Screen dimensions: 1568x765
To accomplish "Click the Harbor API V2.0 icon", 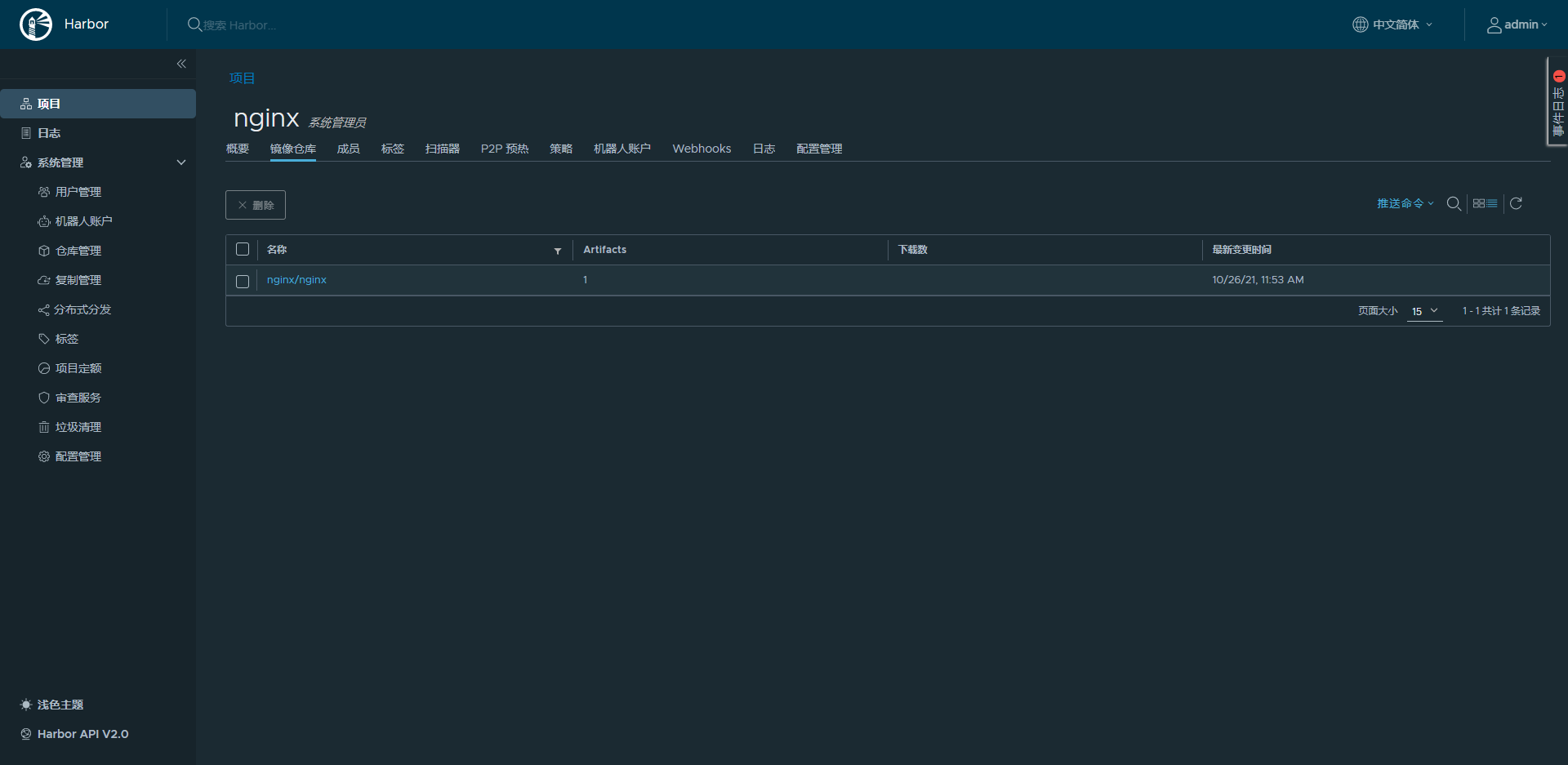I will [x=26, y=734].
